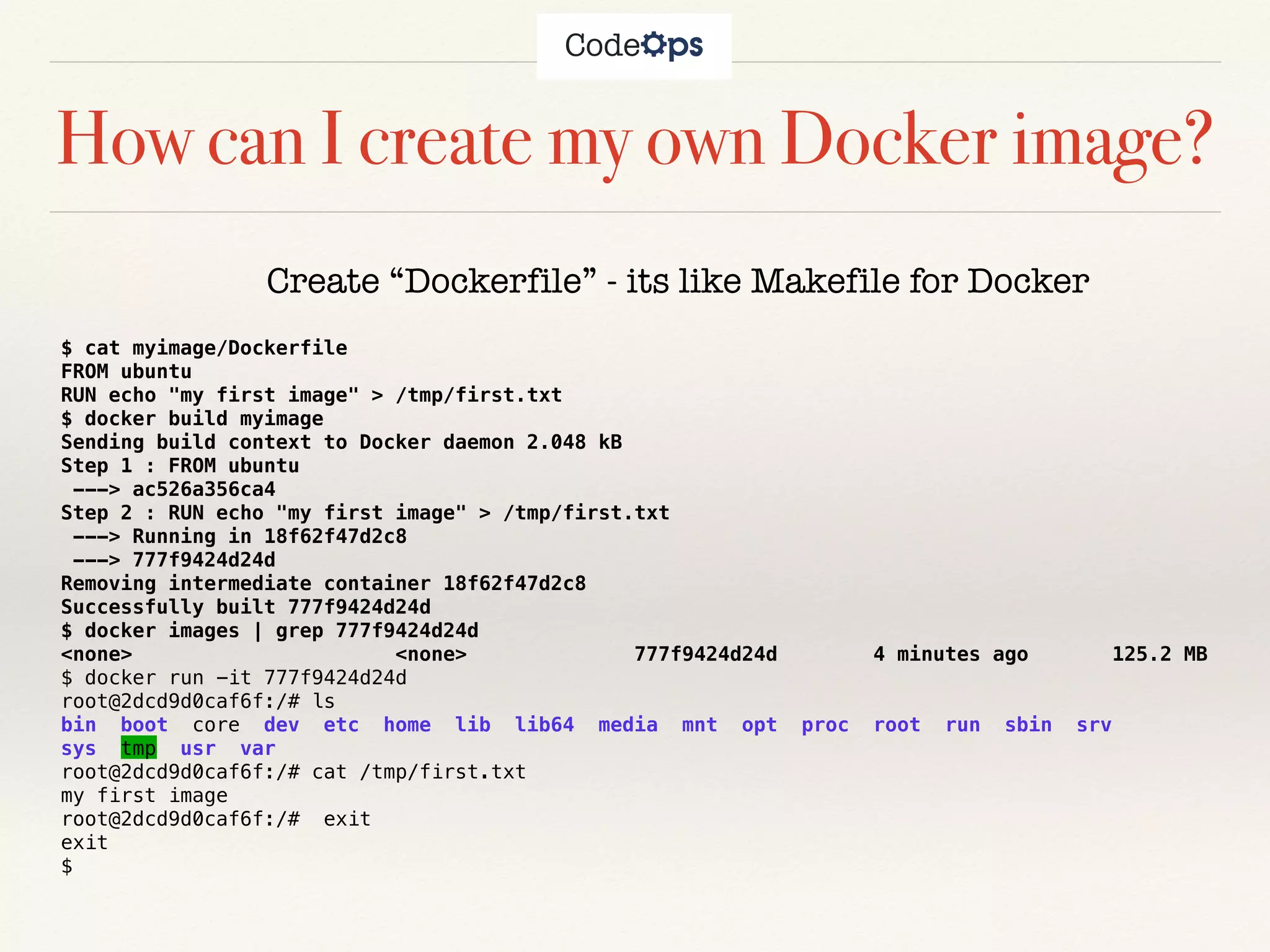Viewport: 1270px width, 952px height.
Task: Click the command "$ docker build myimage"
Action: (x=192, y=419)
